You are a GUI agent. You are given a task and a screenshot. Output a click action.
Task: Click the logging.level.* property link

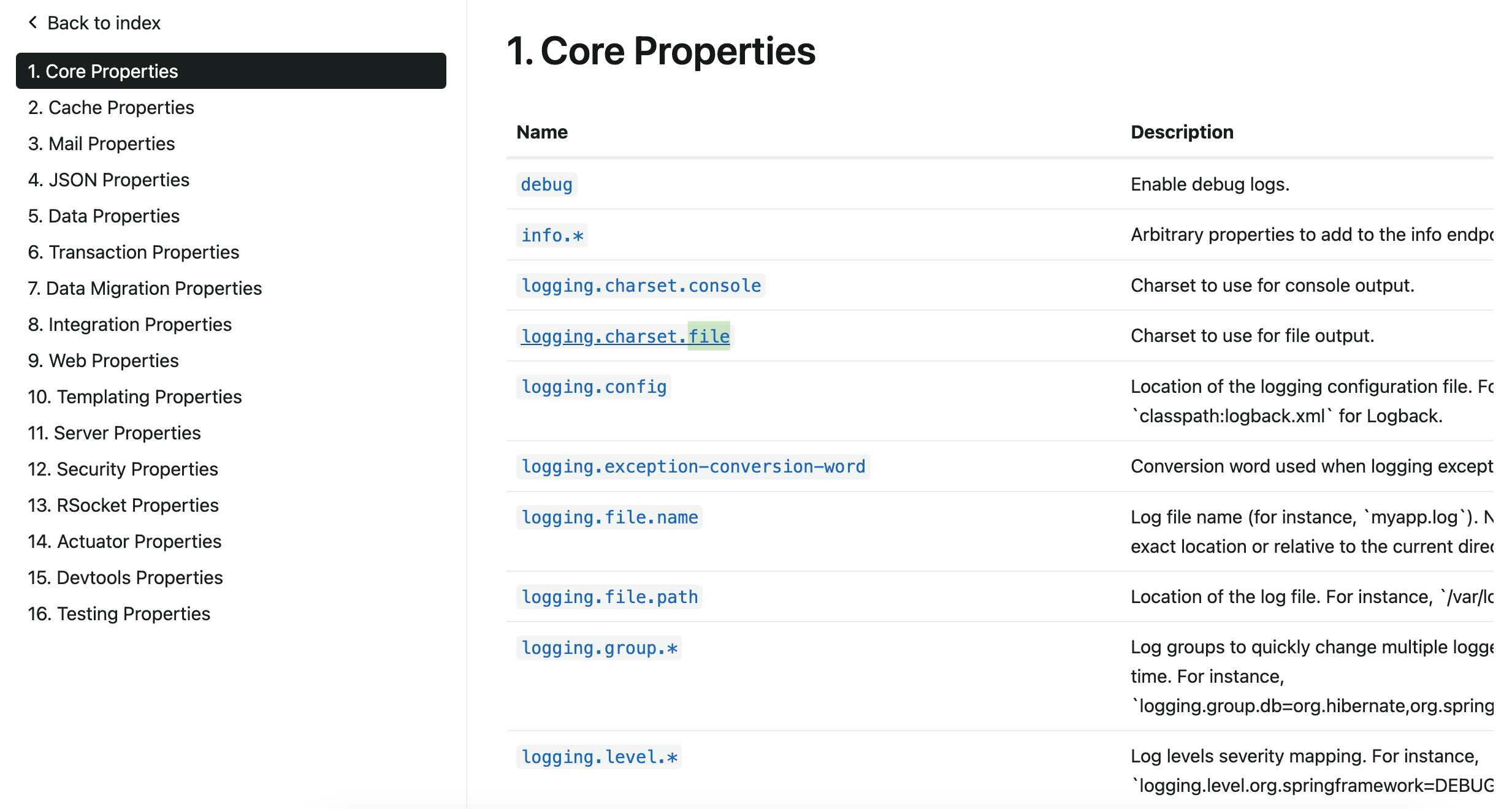[x=599, y=757]
